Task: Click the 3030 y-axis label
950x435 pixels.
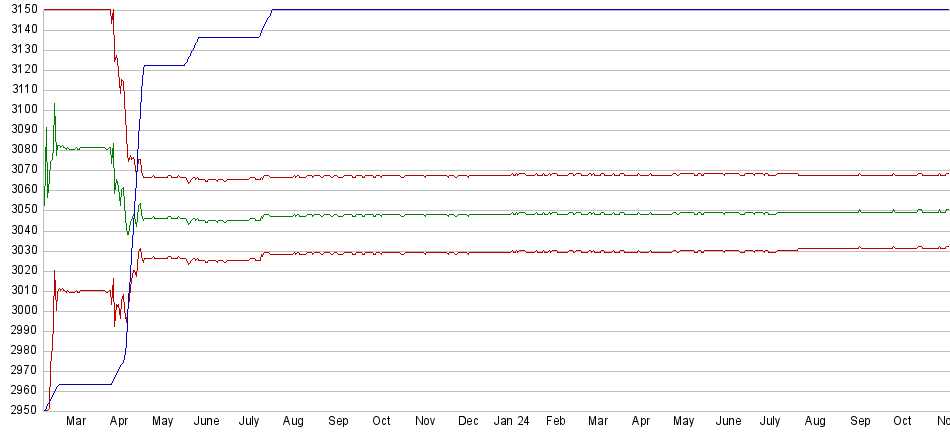Action: coord(20,250)
